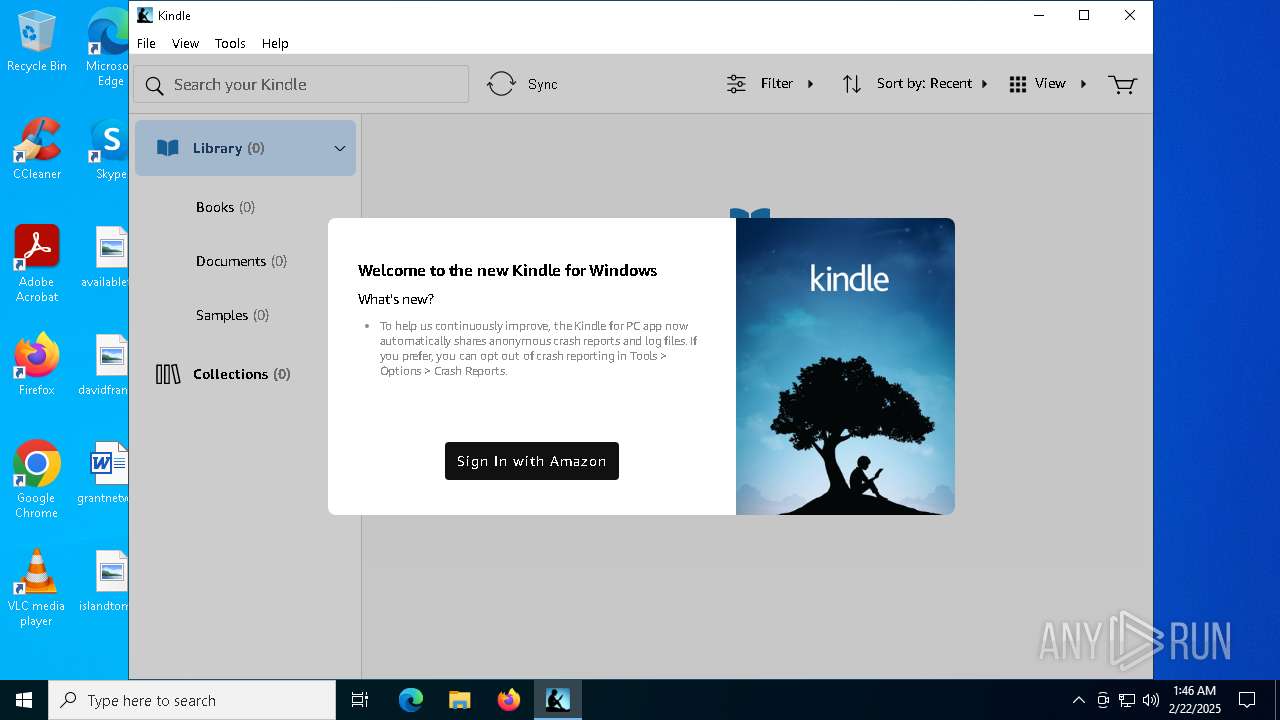The image size is (1280, 720).
Task: Click the search magnifier icon in Kindle
Action: coord(154,85)
